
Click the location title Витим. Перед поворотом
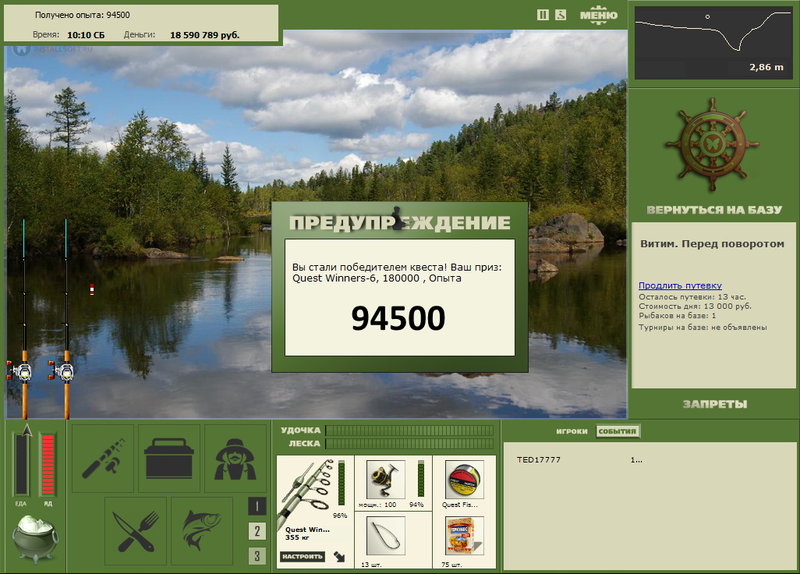point(712,244)
